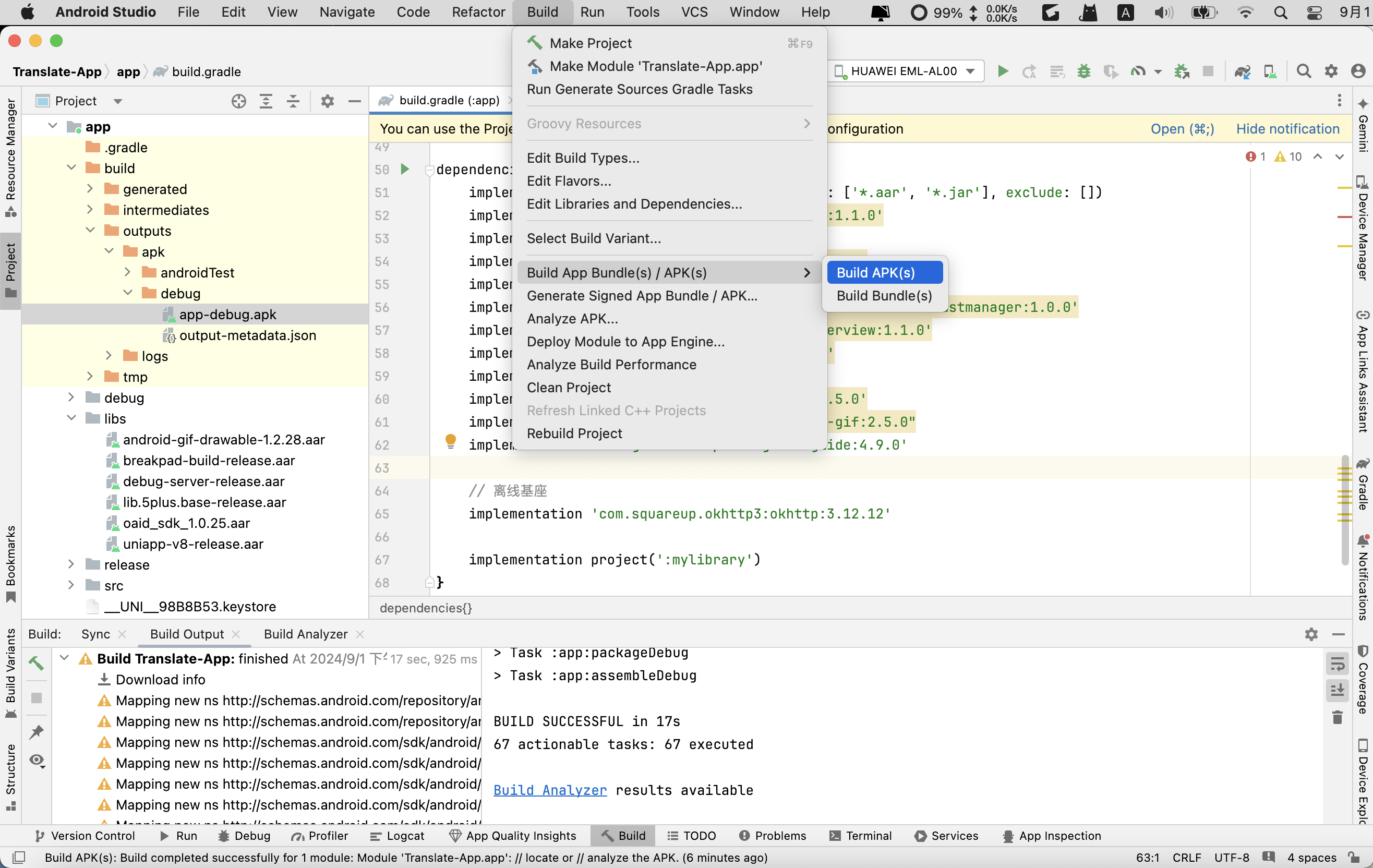Click the Debug app bug icon

click(x=1084, y=71)
